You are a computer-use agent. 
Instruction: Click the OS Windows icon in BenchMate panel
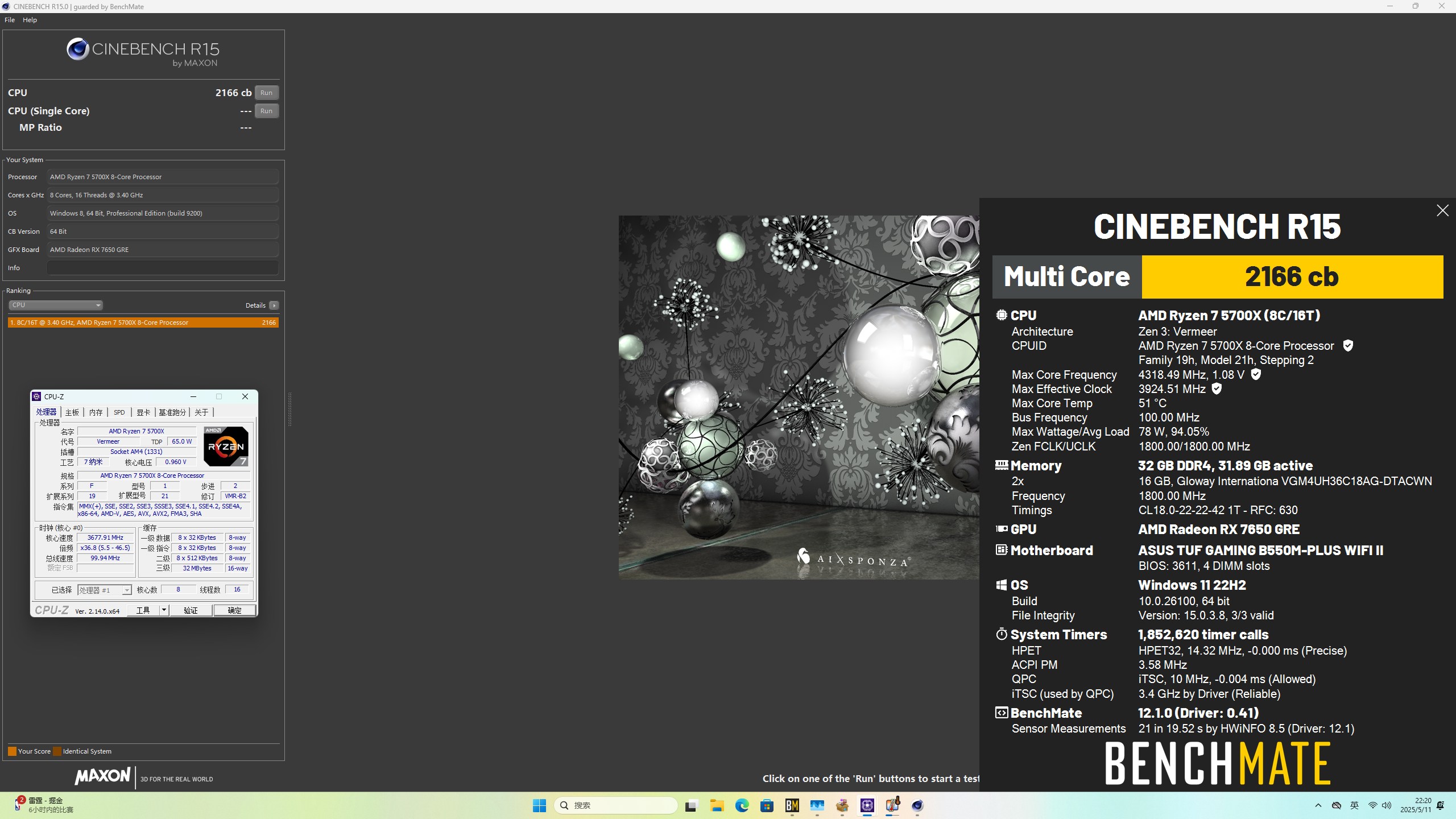pyautogui.click(x=1002, y=585)
